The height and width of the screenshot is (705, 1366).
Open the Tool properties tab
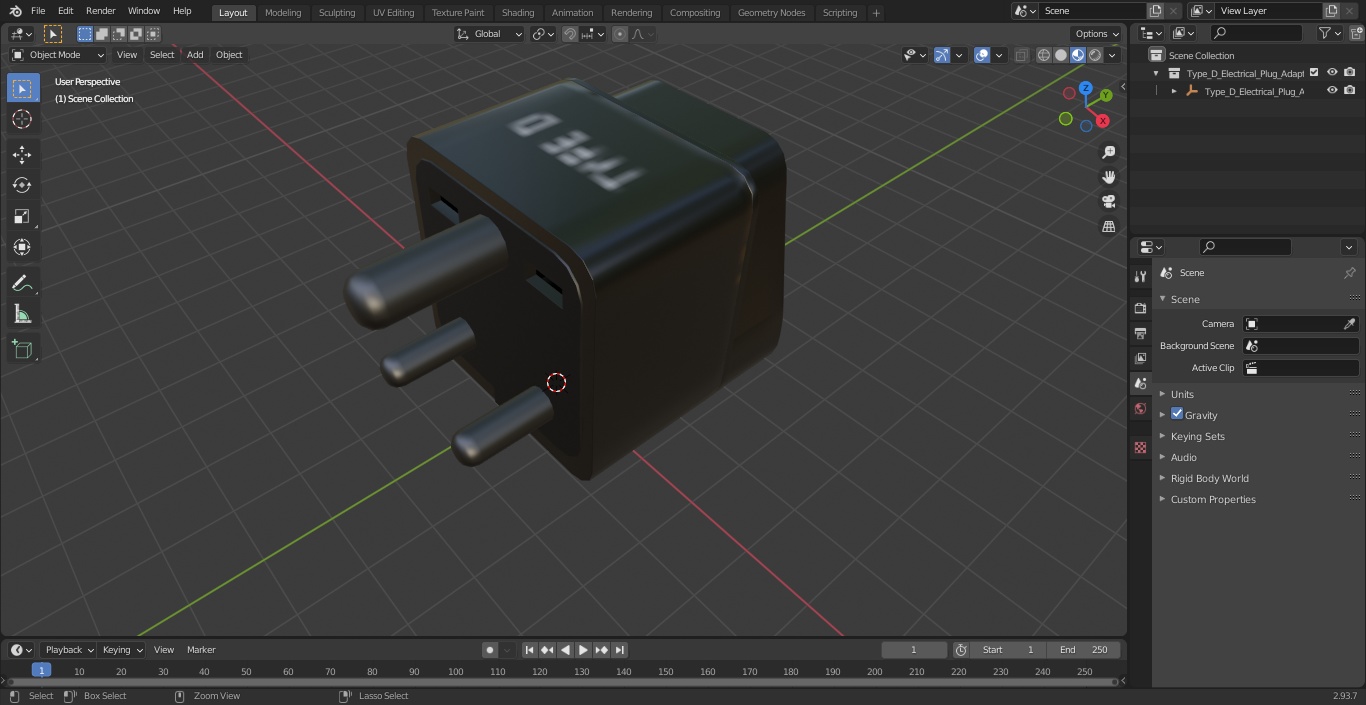point(1140,276)
